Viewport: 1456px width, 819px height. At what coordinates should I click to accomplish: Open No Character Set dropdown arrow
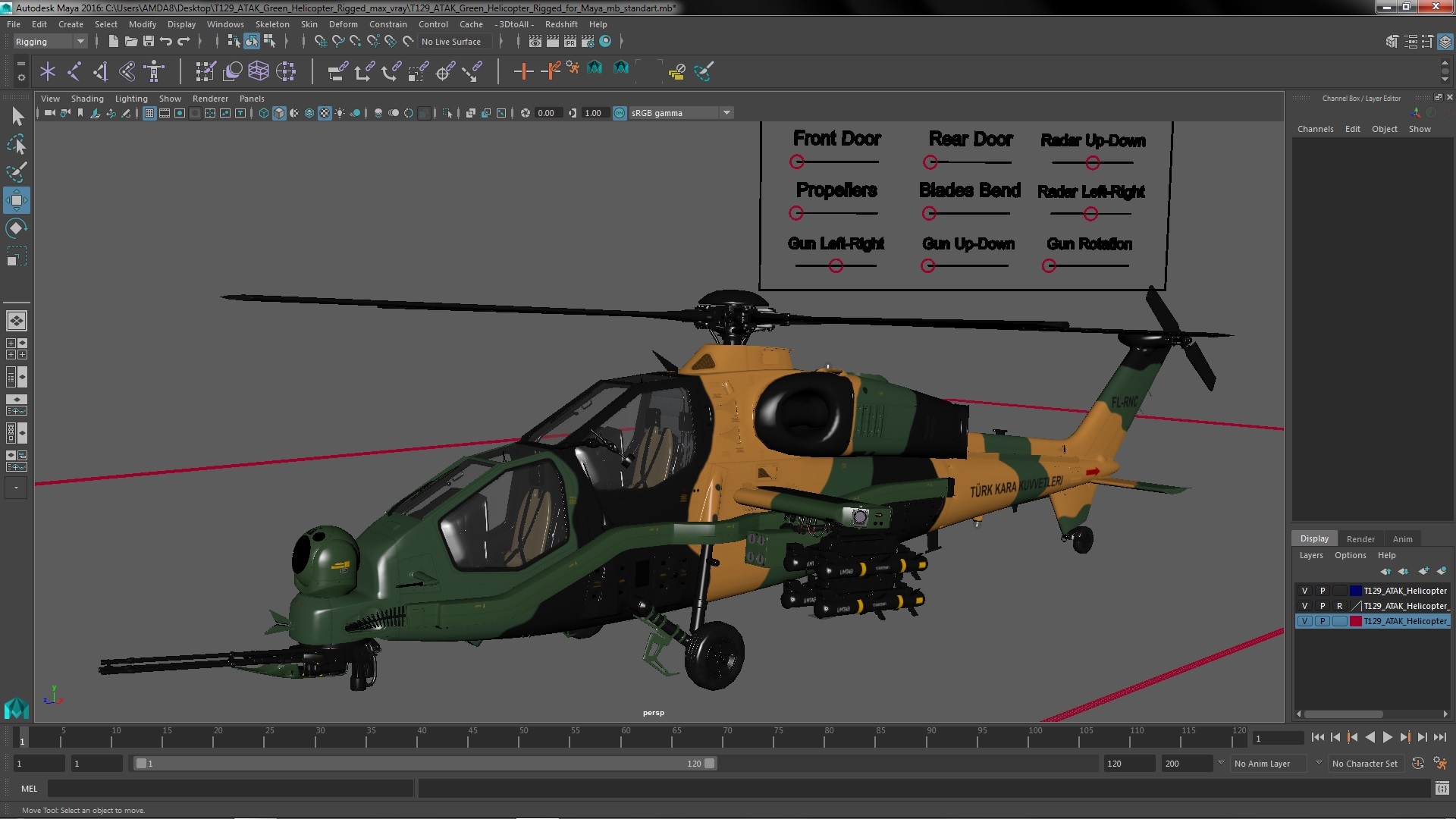coord(1319,763)
